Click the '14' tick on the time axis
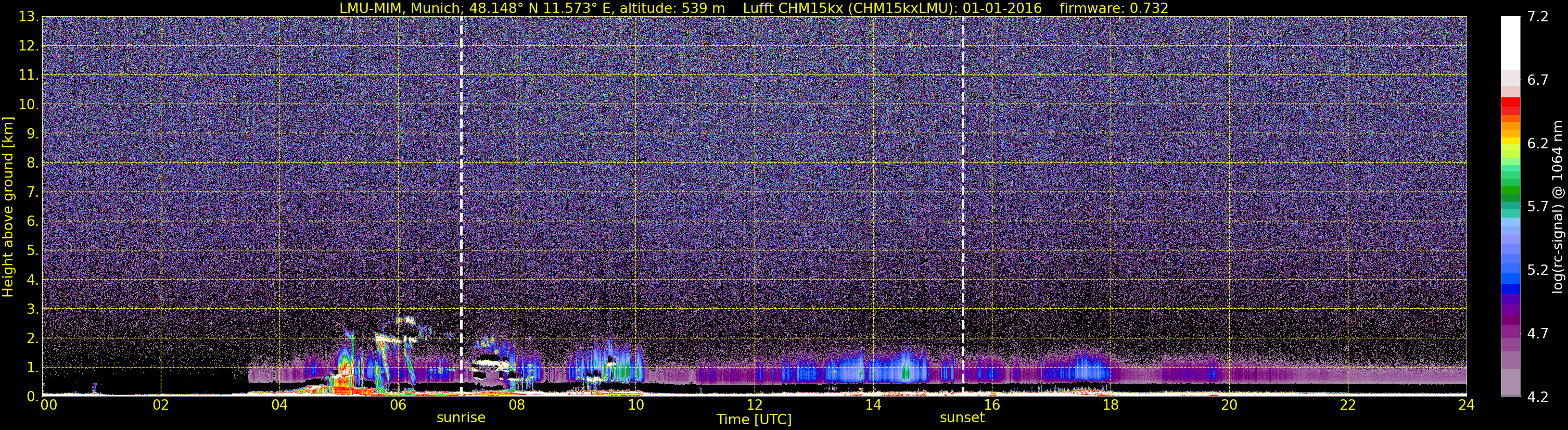Screen dimensions: 1568x430 tap(873, 405)
